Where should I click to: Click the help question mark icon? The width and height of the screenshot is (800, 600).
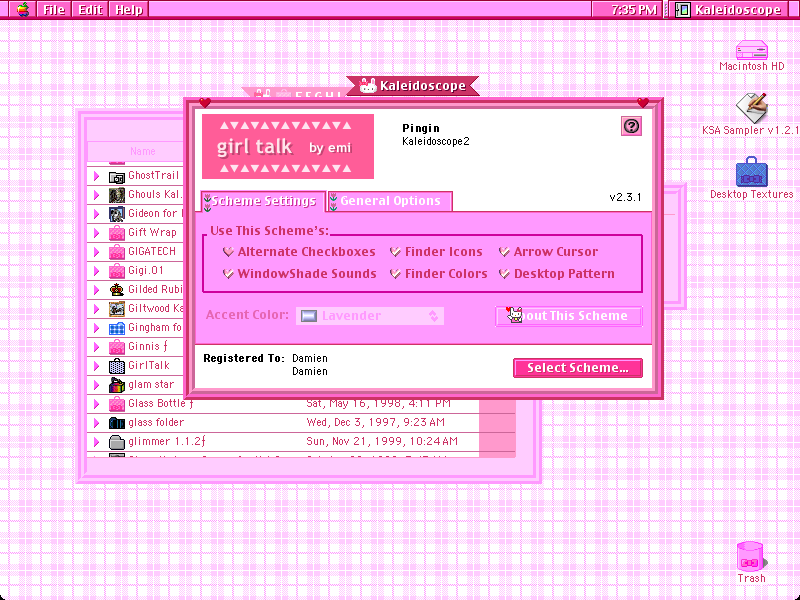tap(632, 126)
